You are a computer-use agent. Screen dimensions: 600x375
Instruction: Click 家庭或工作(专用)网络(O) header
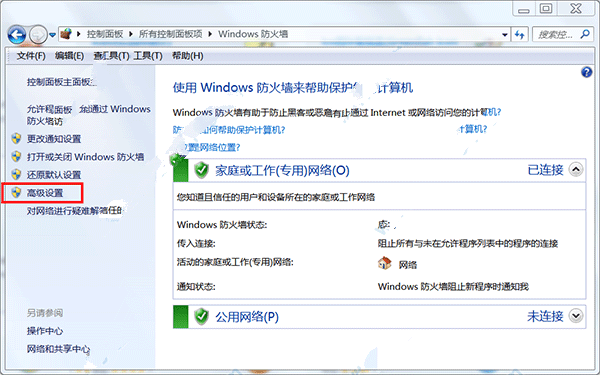click(282, 170)
